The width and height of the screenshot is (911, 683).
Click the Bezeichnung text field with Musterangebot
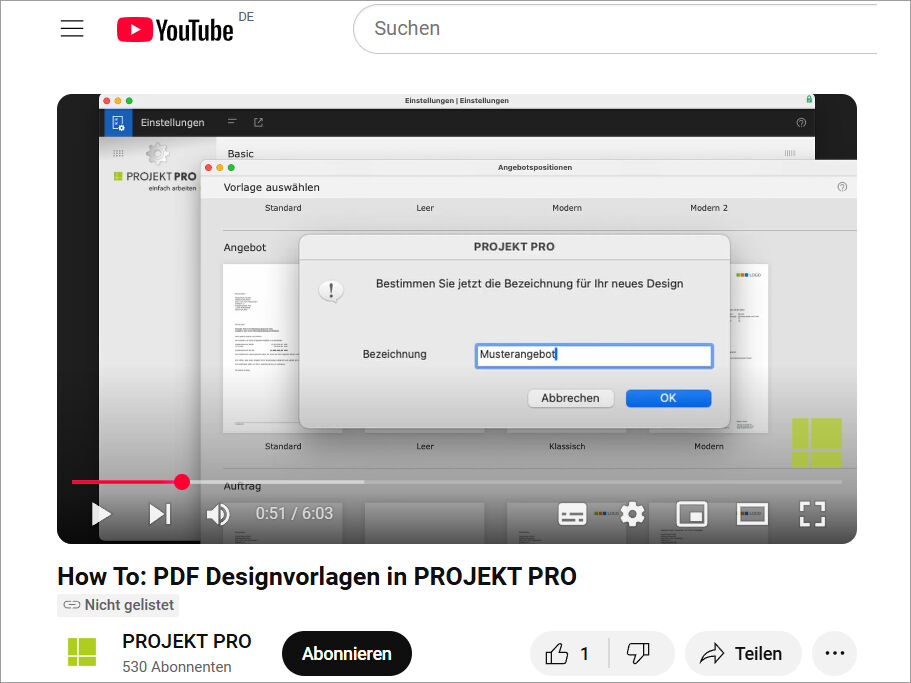pos(594,355)
